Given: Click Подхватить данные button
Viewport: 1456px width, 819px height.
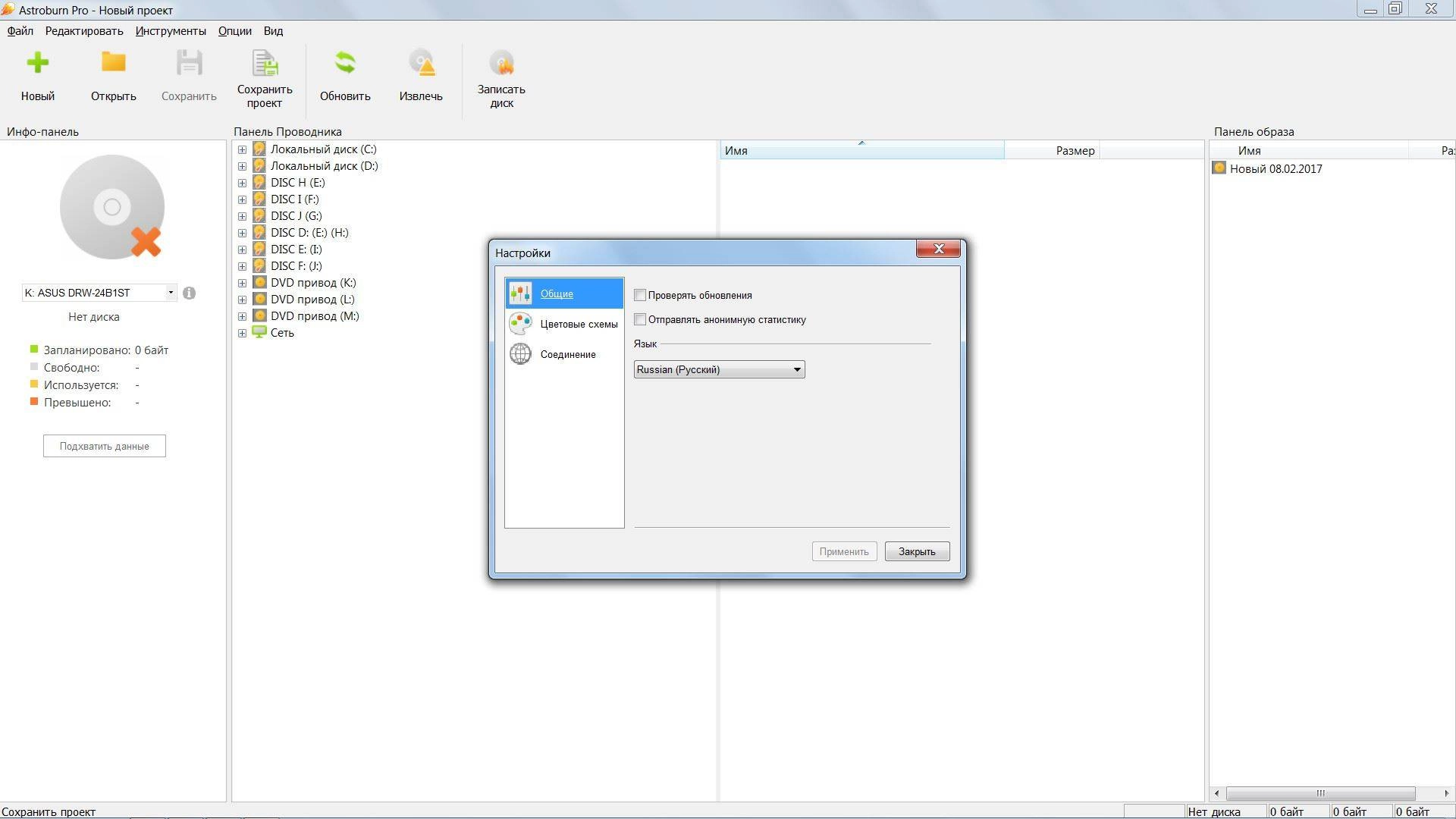Looking at the screenshot, I should [105, 446].
